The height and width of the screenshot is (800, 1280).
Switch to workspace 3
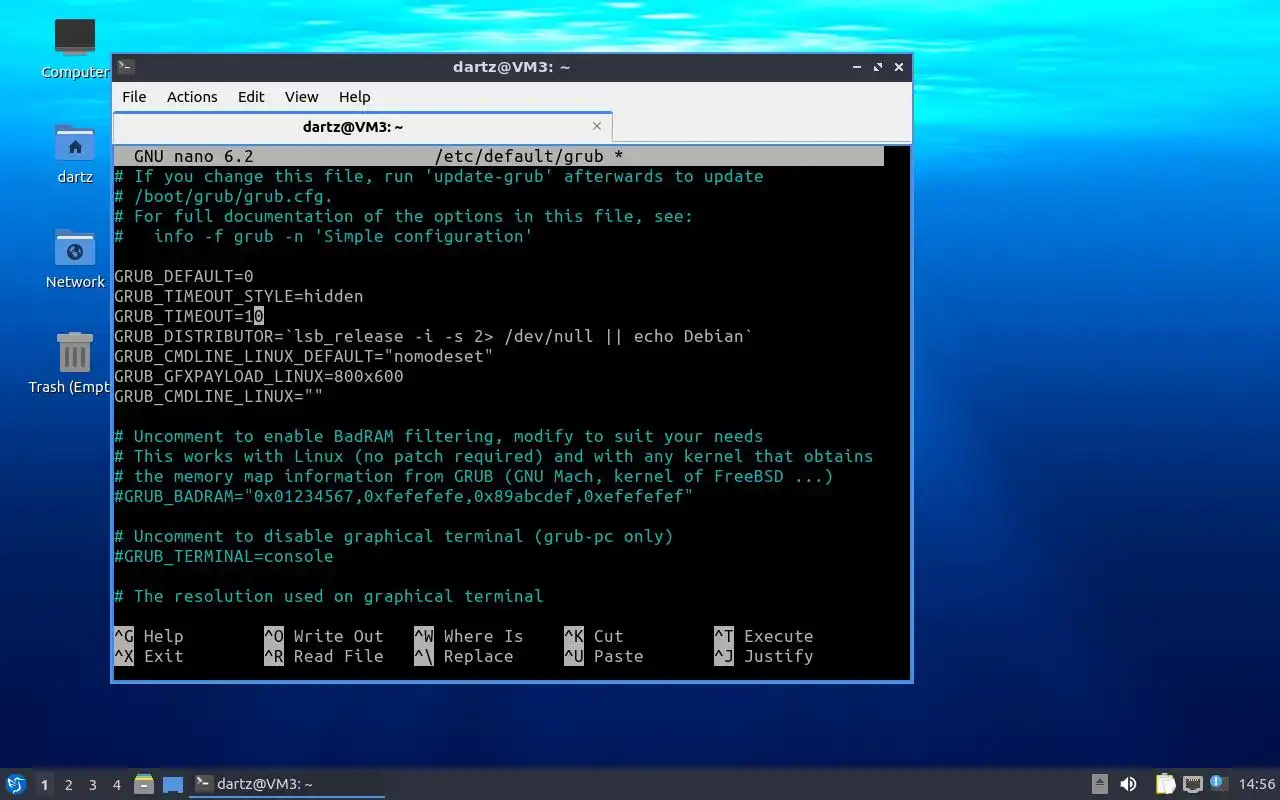(92, 785)
